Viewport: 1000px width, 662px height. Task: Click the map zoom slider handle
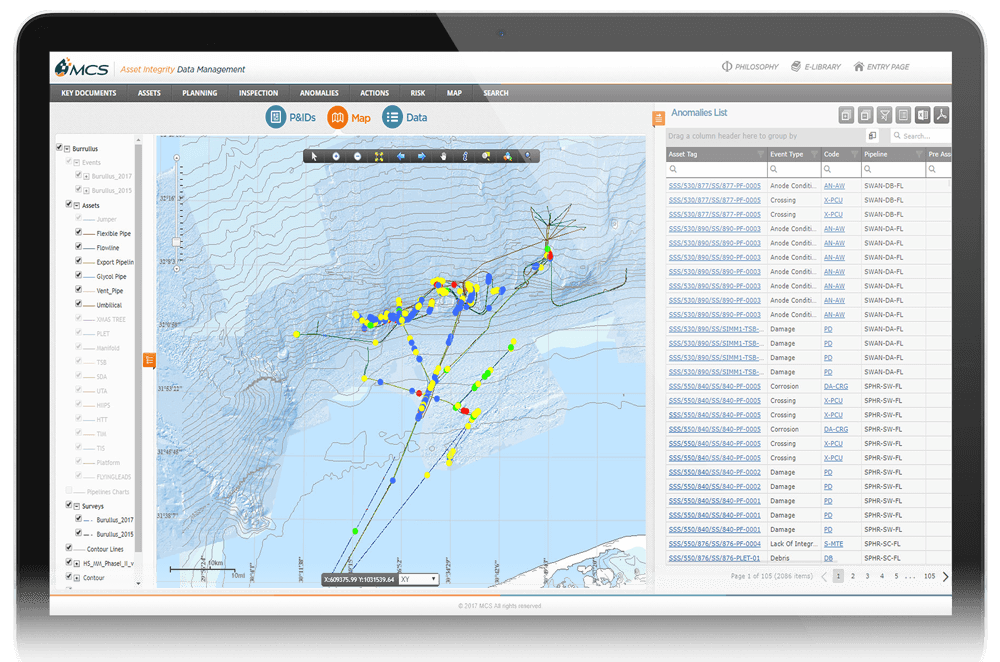click(177, 242)
